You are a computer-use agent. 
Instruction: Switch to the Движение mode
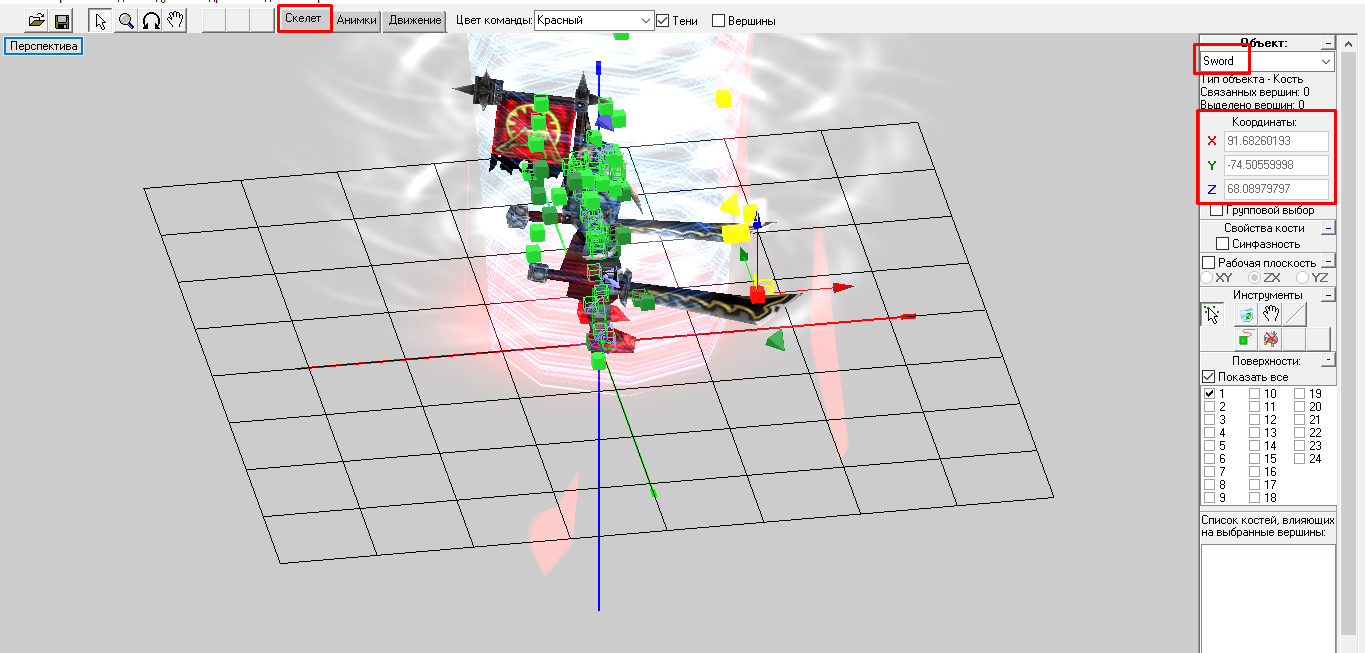pyautogui.click(x=415, y=20)
